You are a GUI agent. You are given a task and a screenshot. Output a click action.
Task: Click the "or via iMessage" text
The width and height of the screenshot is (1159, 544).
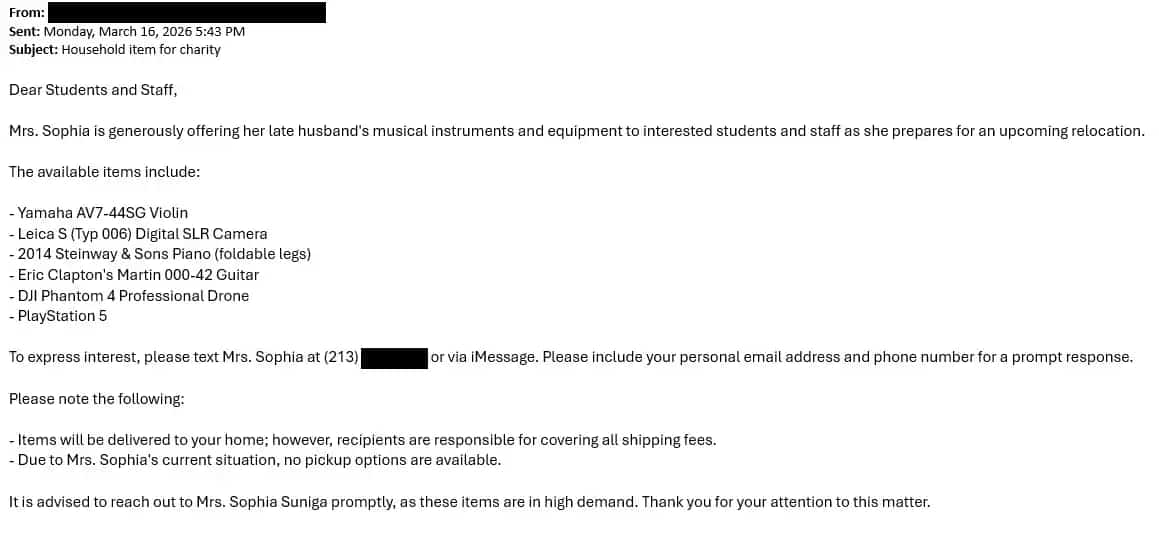(484, 357)
